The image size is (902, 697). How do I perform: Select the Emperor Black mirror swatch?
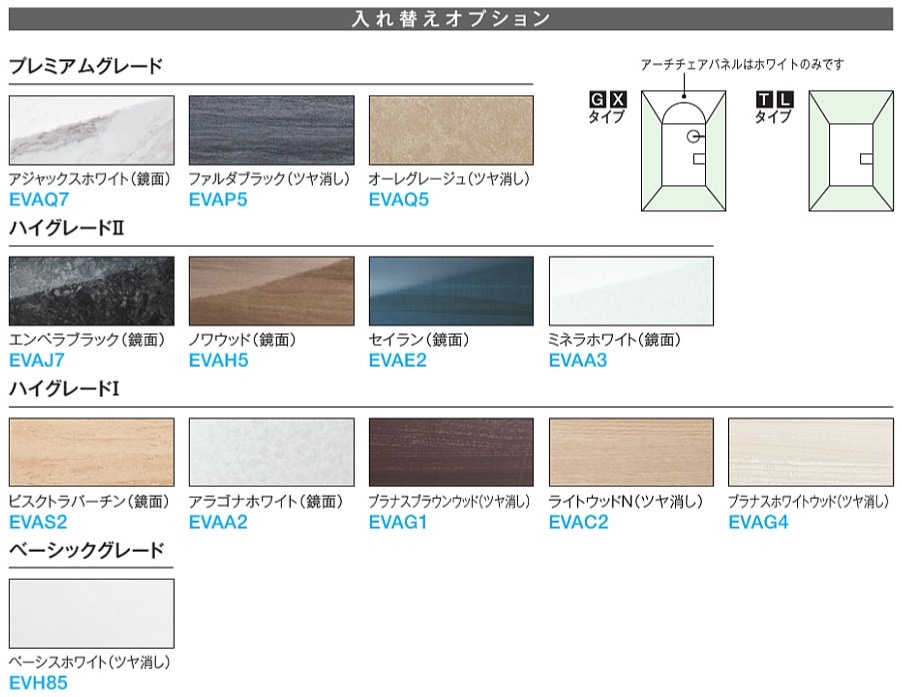click(91, 292)
